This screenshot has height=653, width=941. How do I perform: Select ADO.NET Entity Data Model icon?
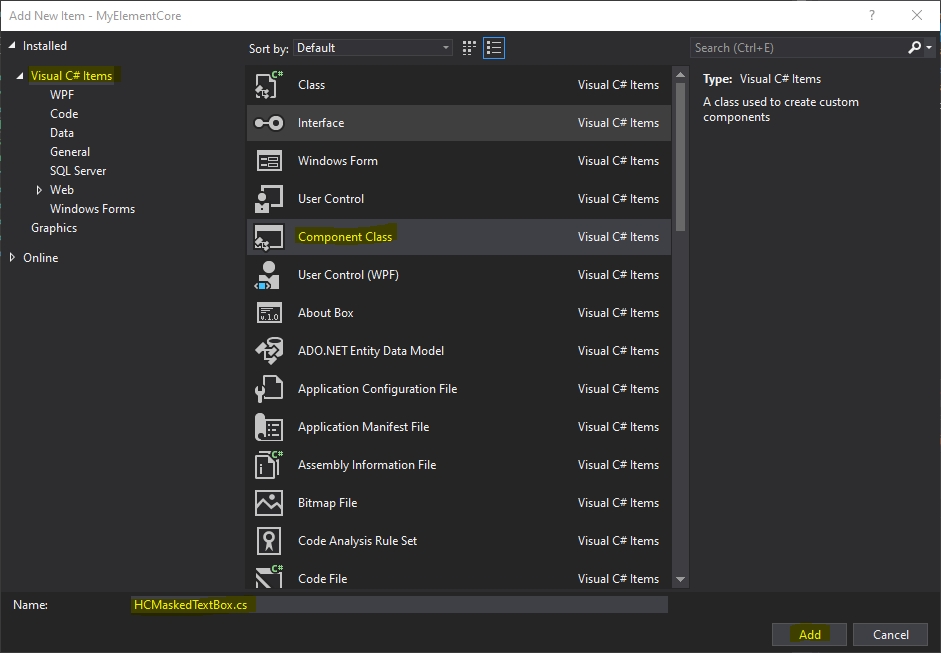(269, 351)
